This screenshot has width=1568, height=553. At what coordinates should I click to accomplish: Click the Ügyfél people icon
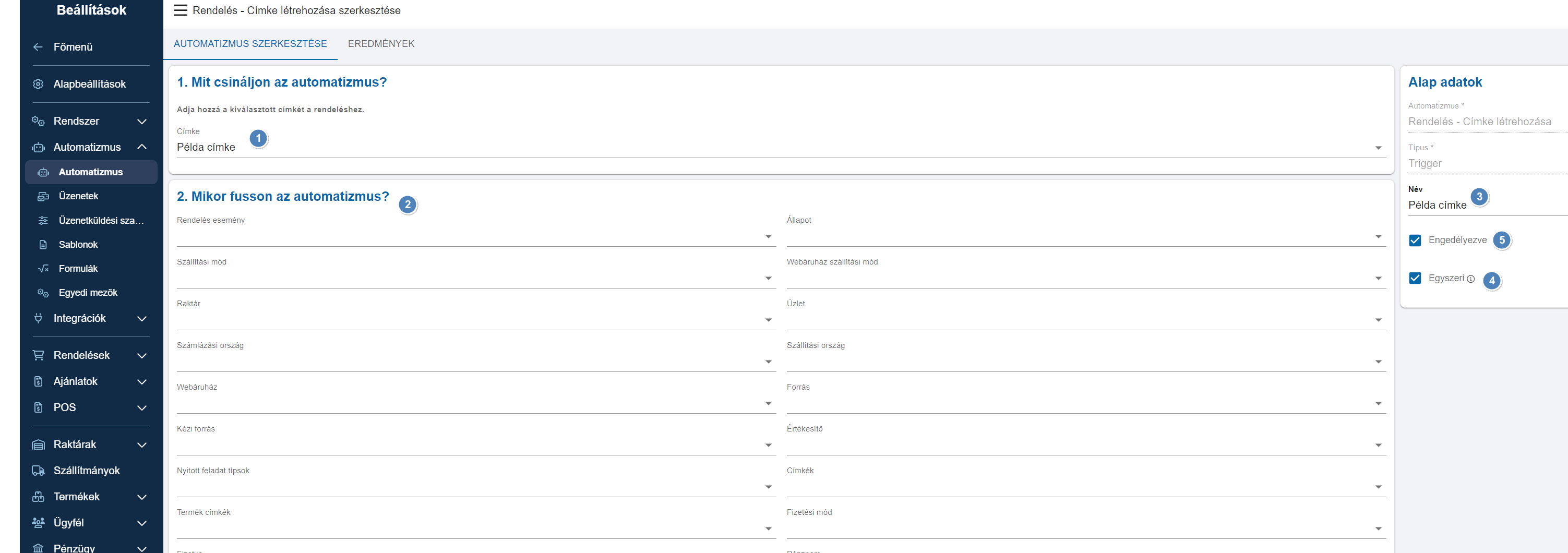click(x=38, y=523)
